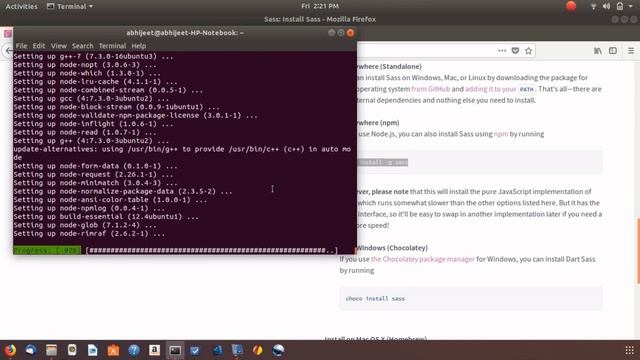The height and width of the screenshot is (360, 640).
Task: Expand the system menu arrow in top bar
Action: (x=631, y=7)
